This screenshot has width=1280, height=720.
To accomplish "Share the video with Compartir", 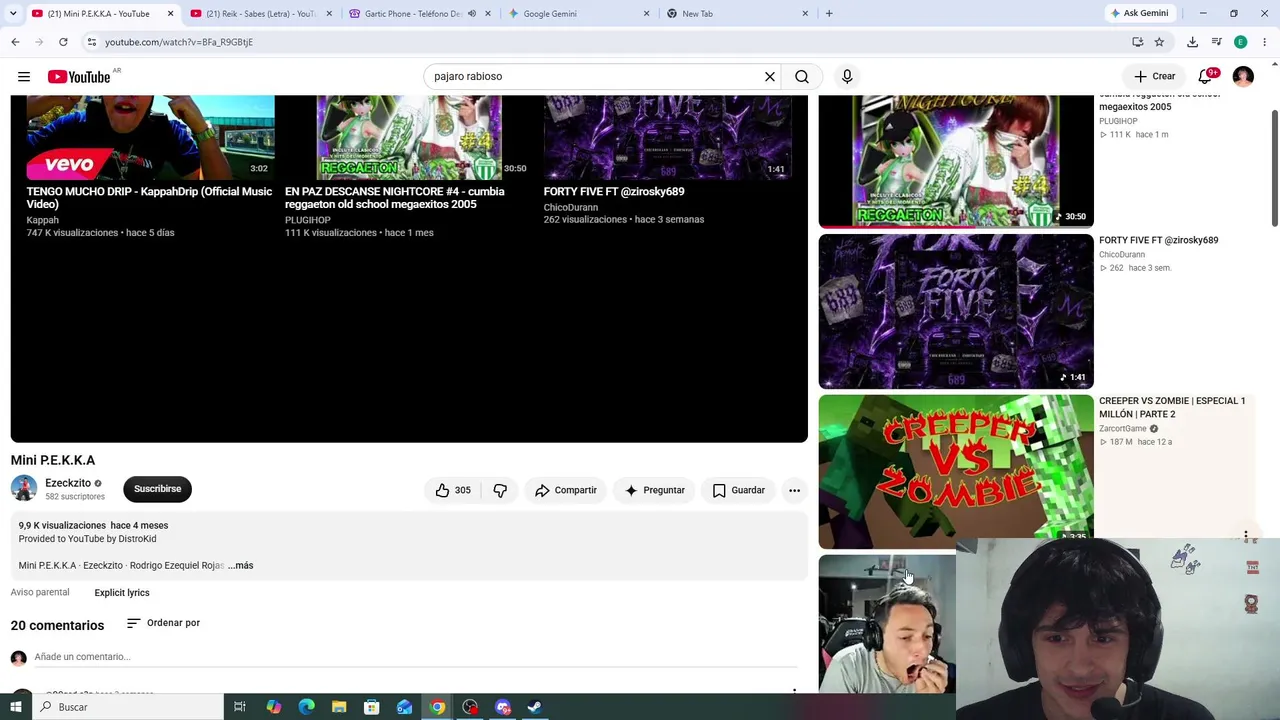I will tap(565, 490).
